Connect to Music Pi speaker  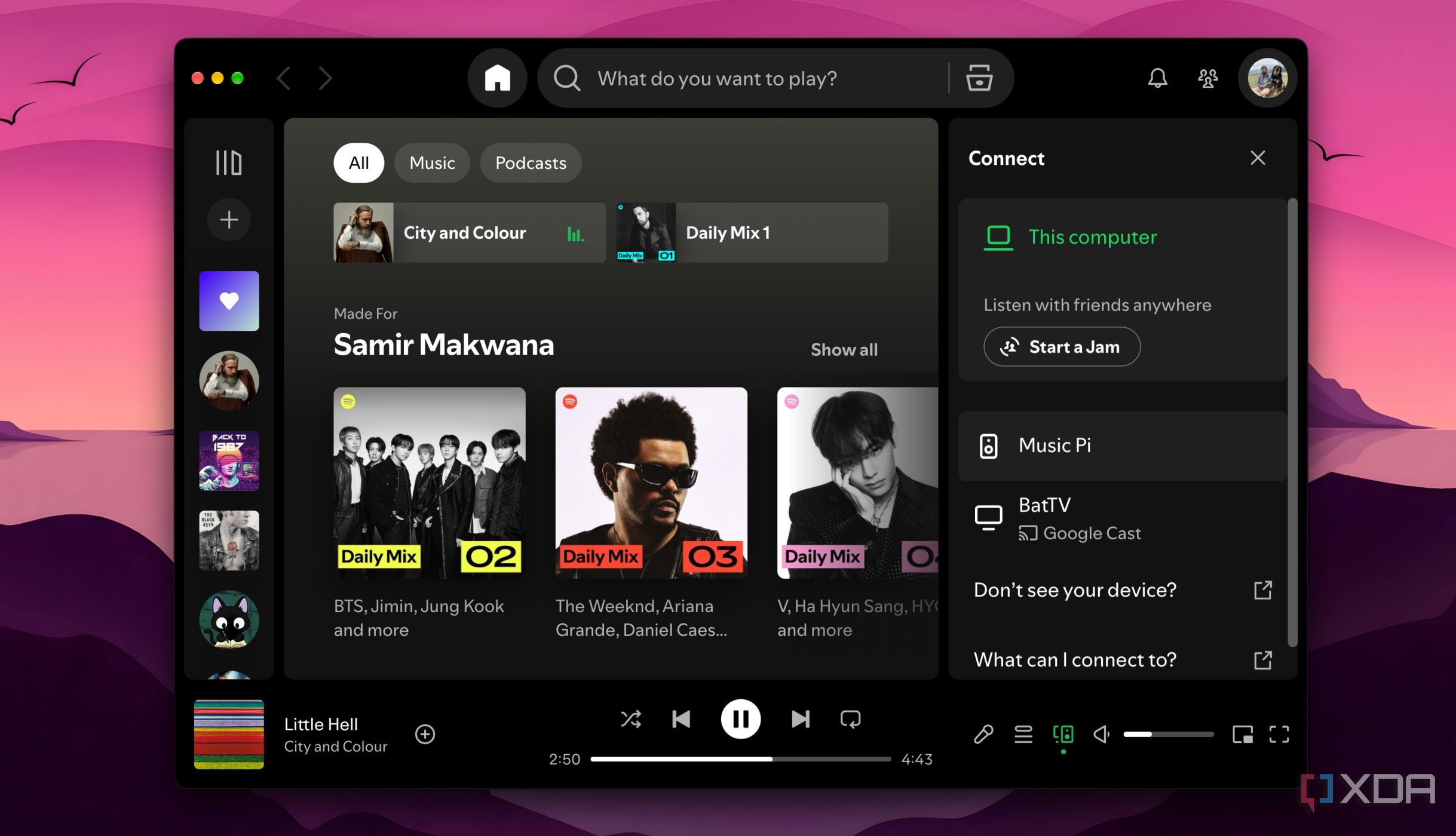(x=1123, y=445)
